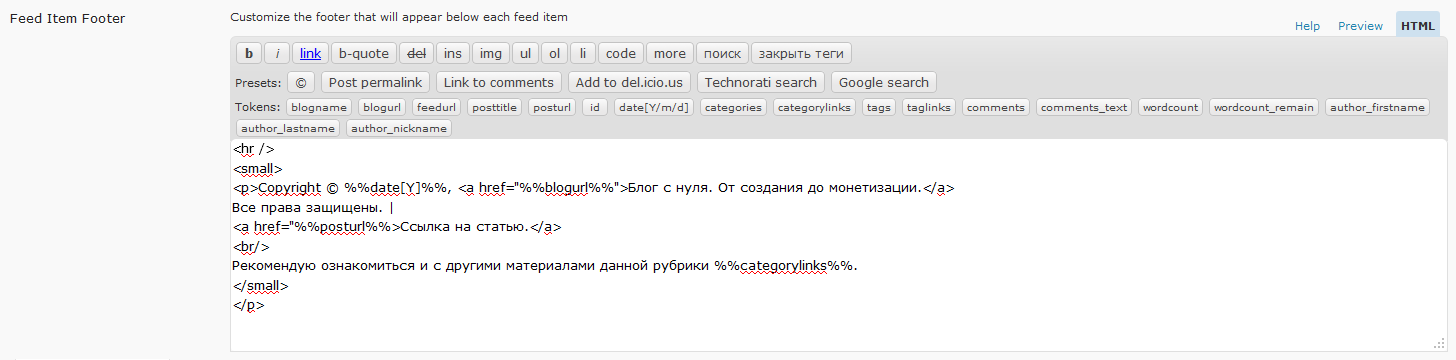
Task: Insert the tags token
Action: pyautogui.click(x=880, y=107)
